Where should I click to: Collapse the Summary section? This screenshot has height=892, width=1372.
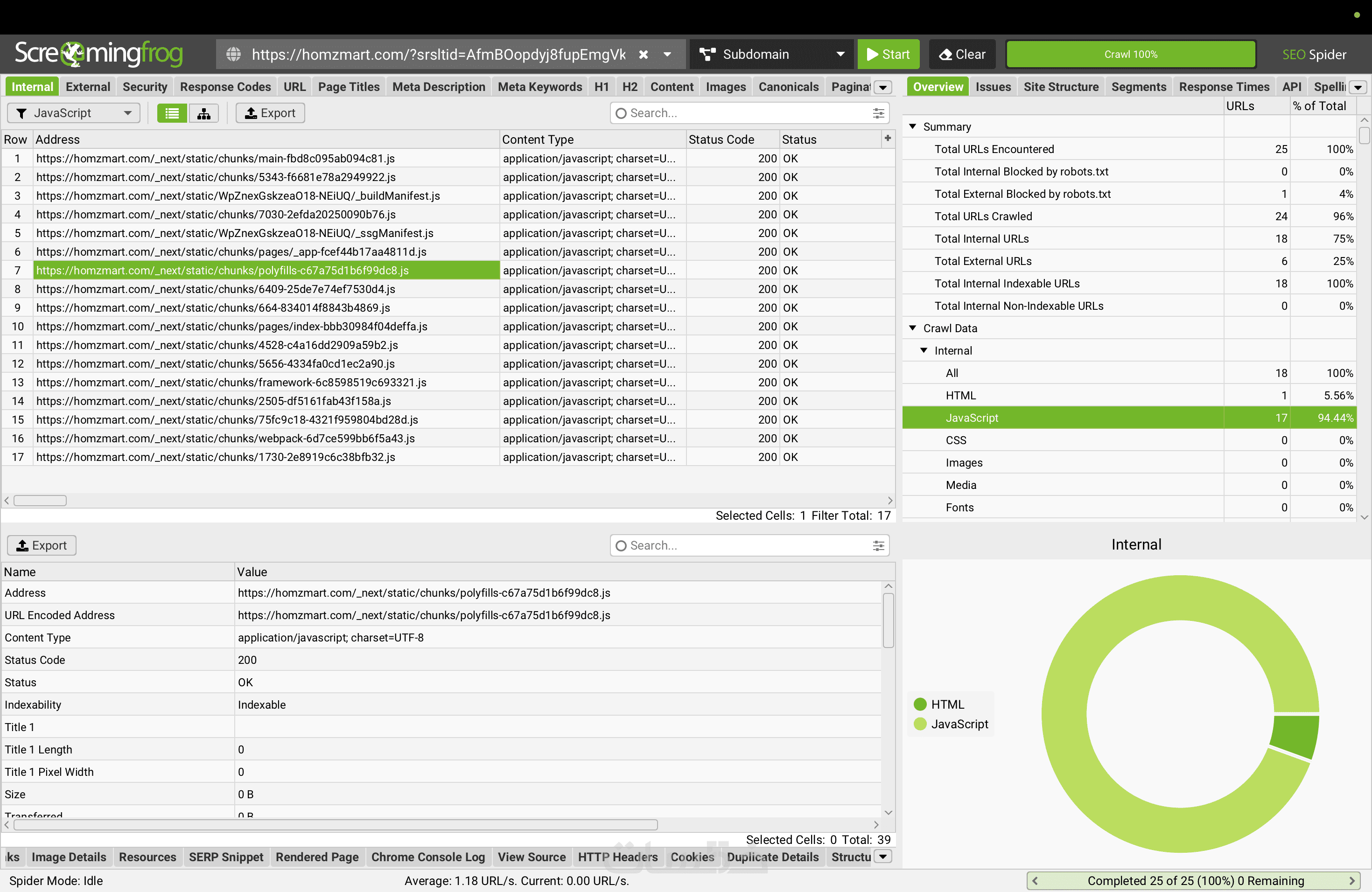912,126
